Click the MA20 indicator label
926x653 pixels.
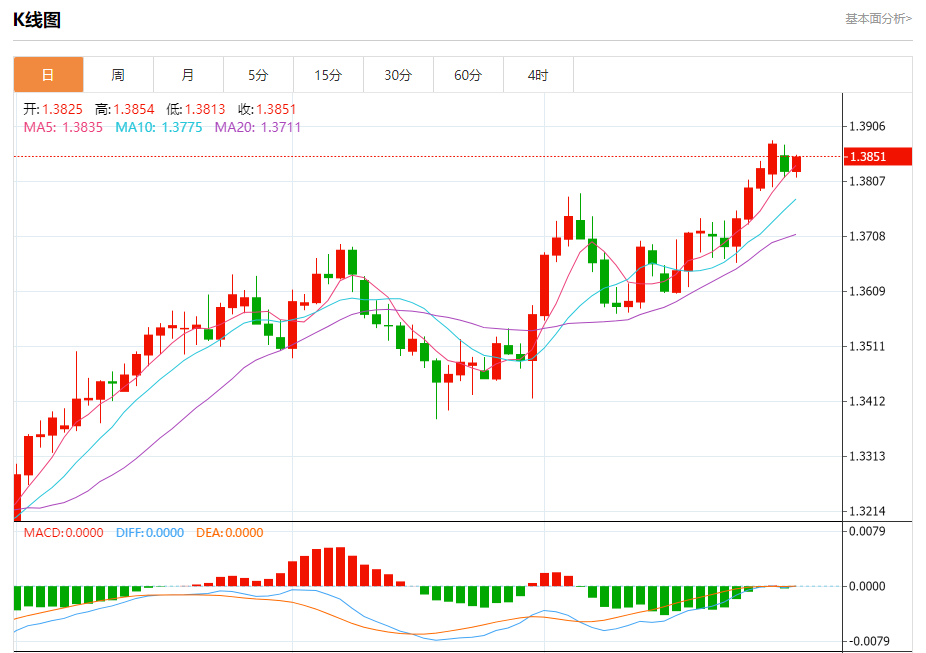click(258, 127)
